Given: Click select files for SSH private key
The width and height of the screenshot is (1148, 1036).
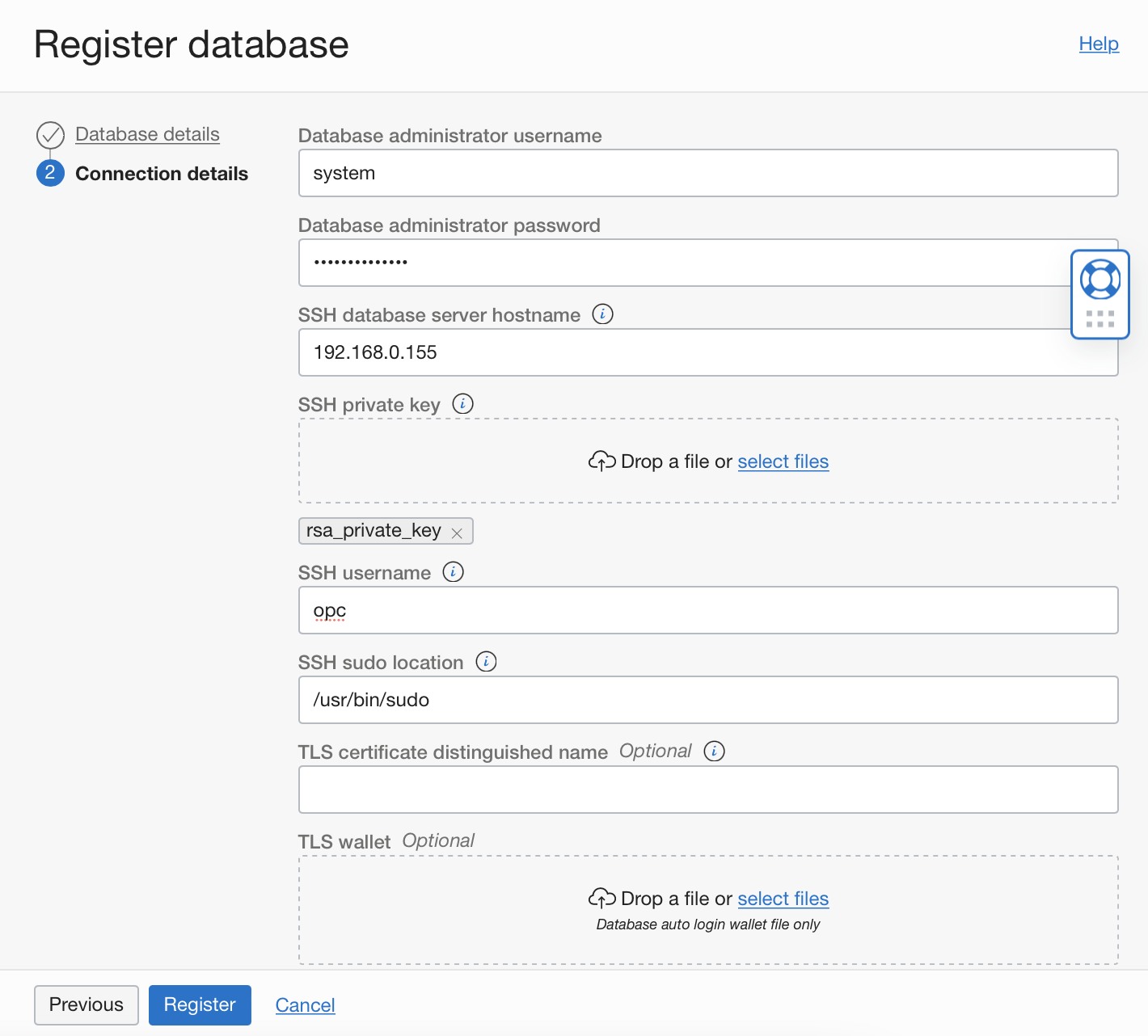Looking at the screenshot, I should click(x=783, y=461).
